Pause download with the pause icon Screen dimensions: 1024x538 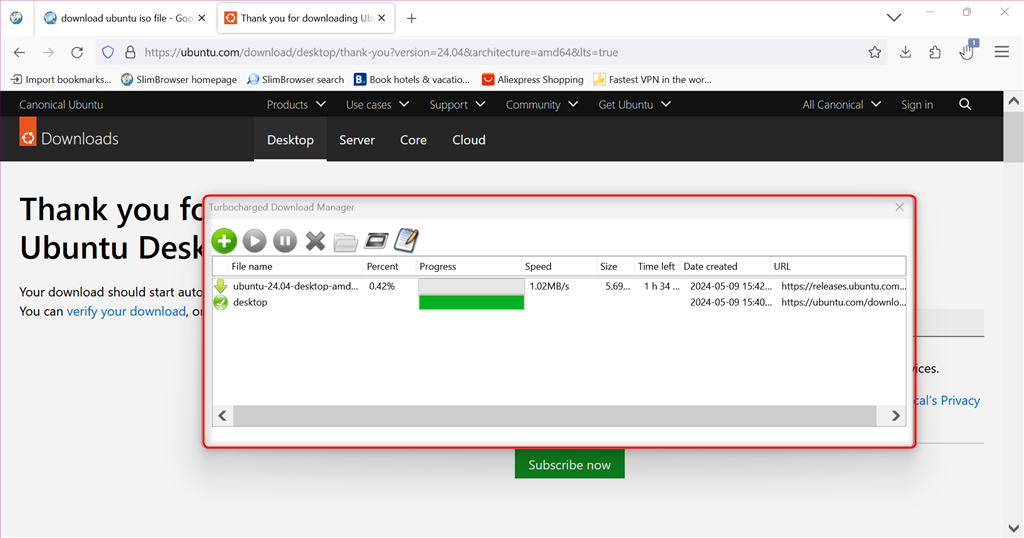(285, 241)
